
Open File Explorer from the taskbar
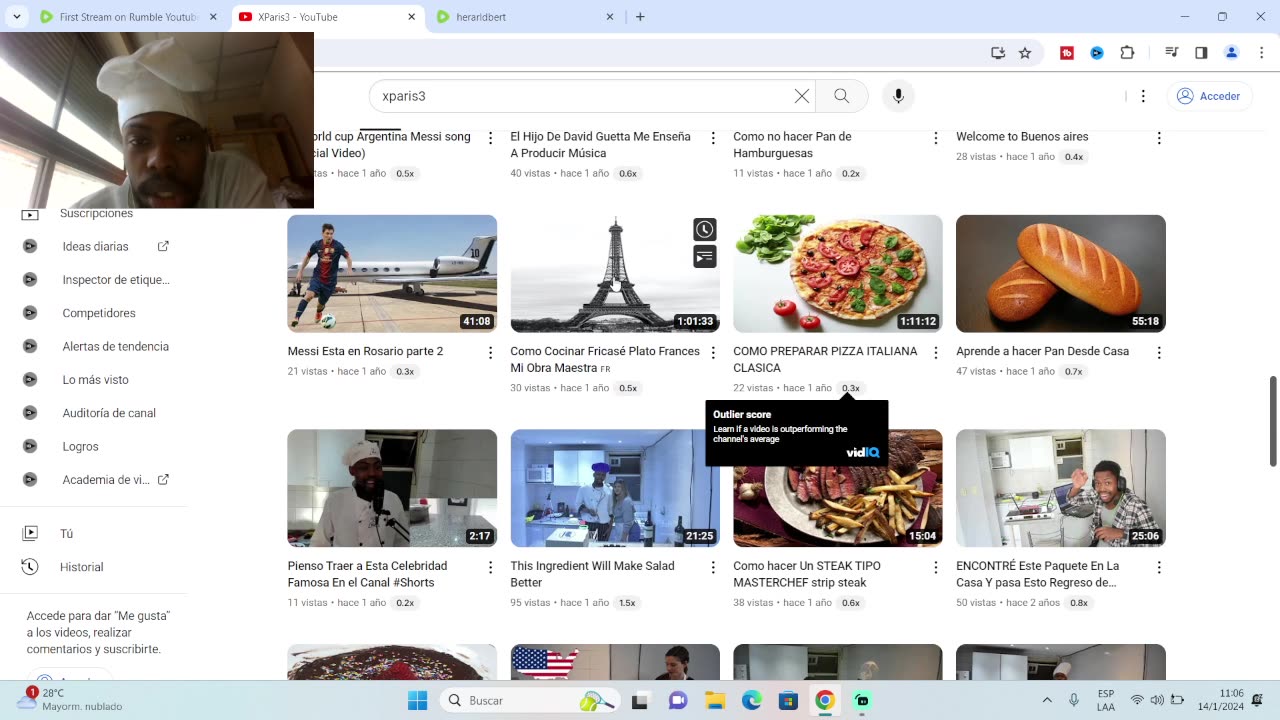coord(715,700)
